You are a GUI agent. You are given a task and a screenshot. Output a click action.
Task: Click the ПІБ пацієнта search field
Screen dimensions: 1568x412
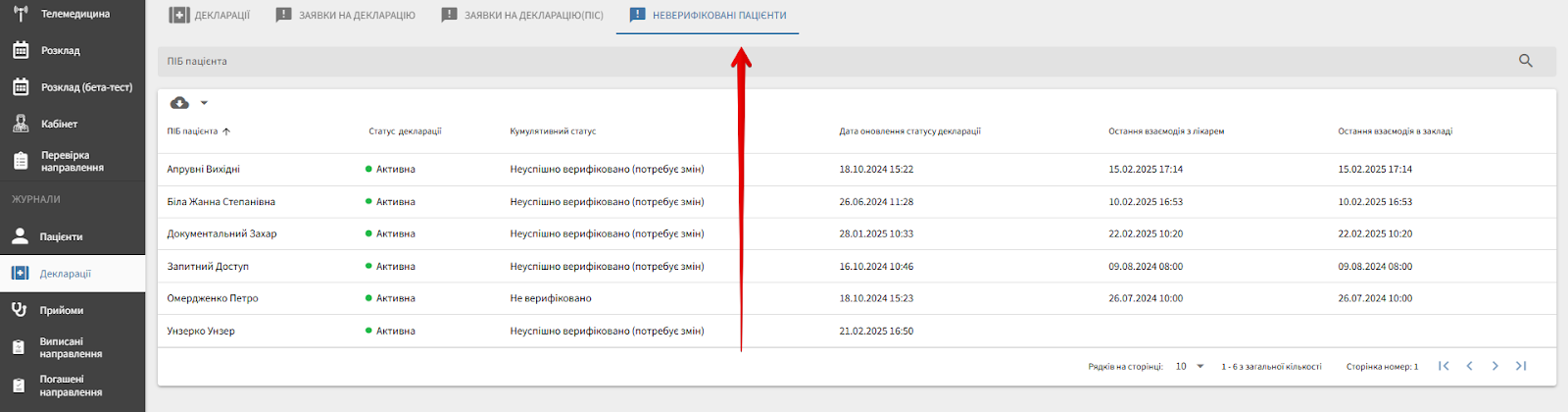(x=833, y=61)
